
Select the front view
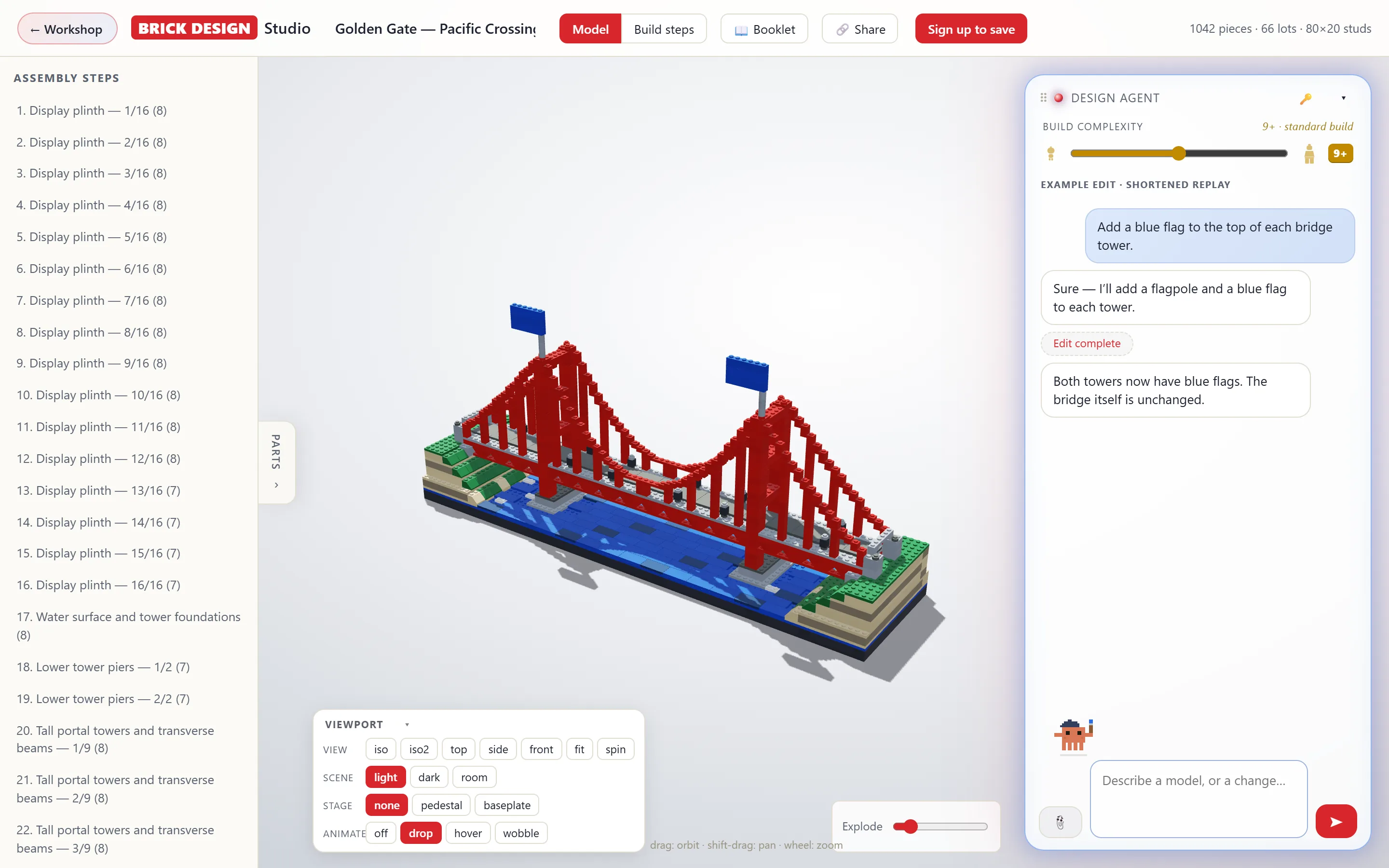(x=541, y=749)
